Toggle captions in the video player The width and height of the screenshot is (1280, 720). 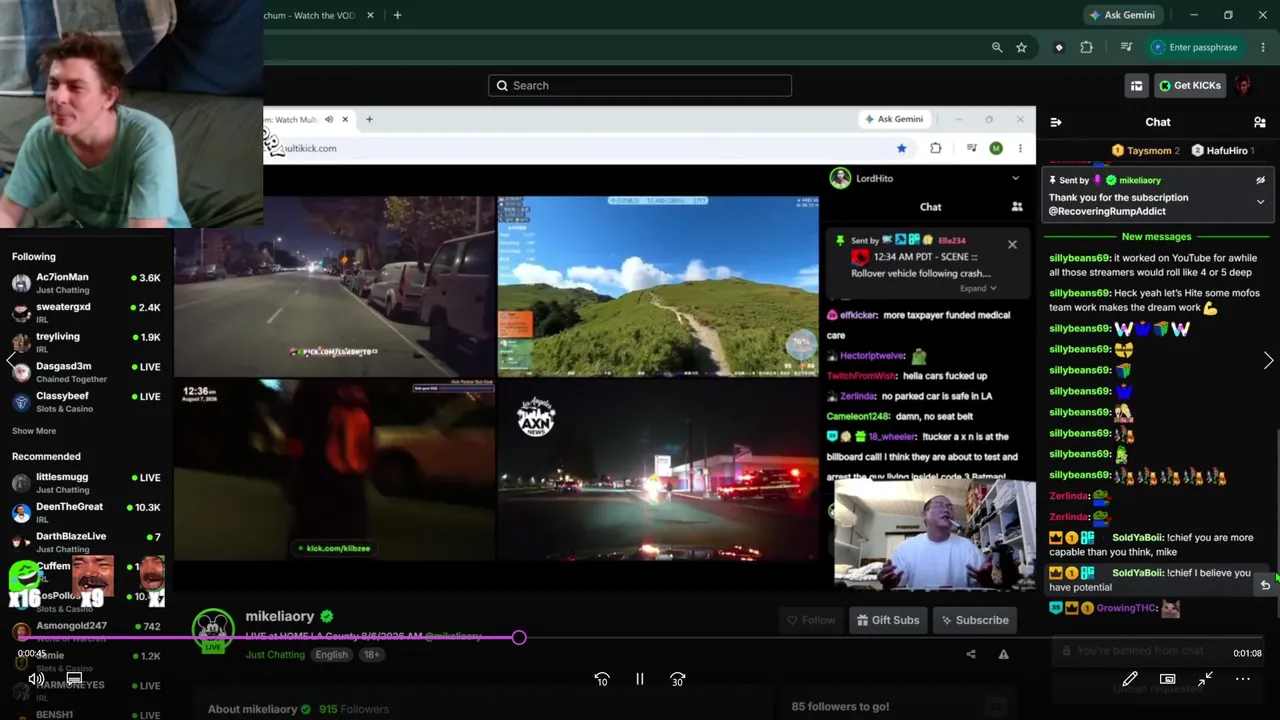(x=74, y=679)
